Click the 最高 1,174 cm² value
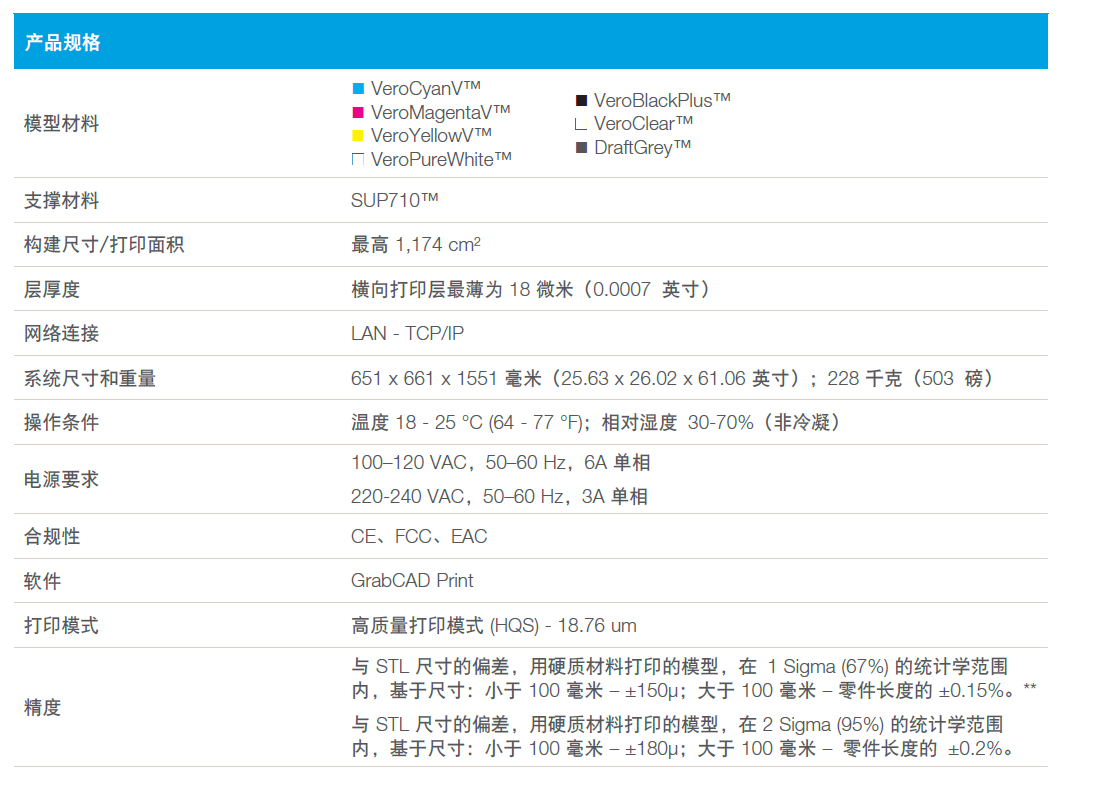 (x=415, y=245)
